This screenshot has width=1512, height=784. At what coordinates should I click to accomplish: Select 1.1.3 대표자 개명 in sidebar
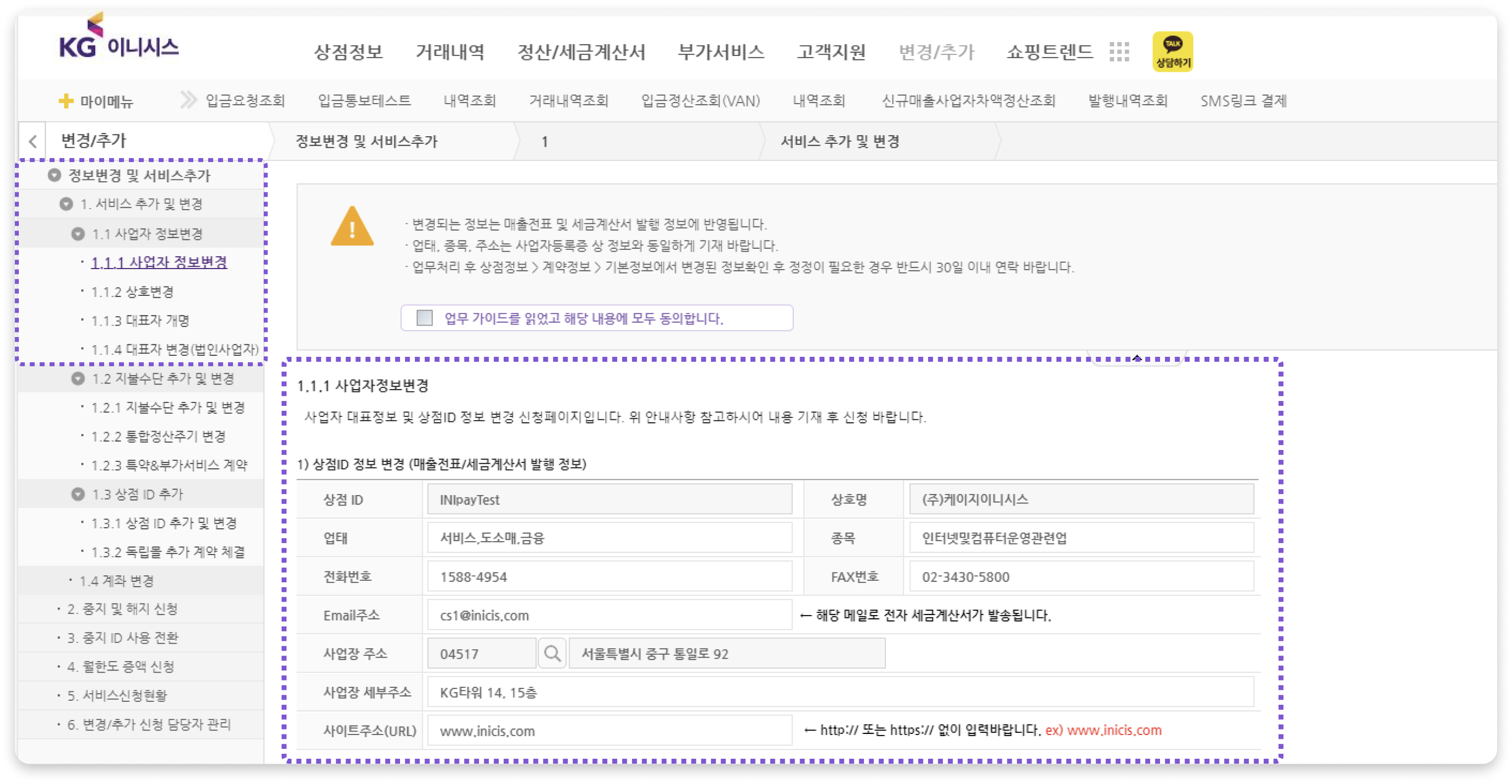(x=140, y=321)
